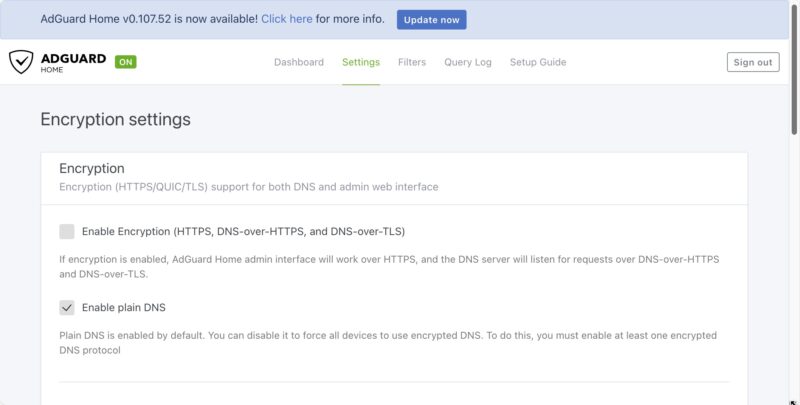Viewport: 800px width, 405px height.
Task: Click the 'Enable plain DNS' label text
Action: point(123,308)
